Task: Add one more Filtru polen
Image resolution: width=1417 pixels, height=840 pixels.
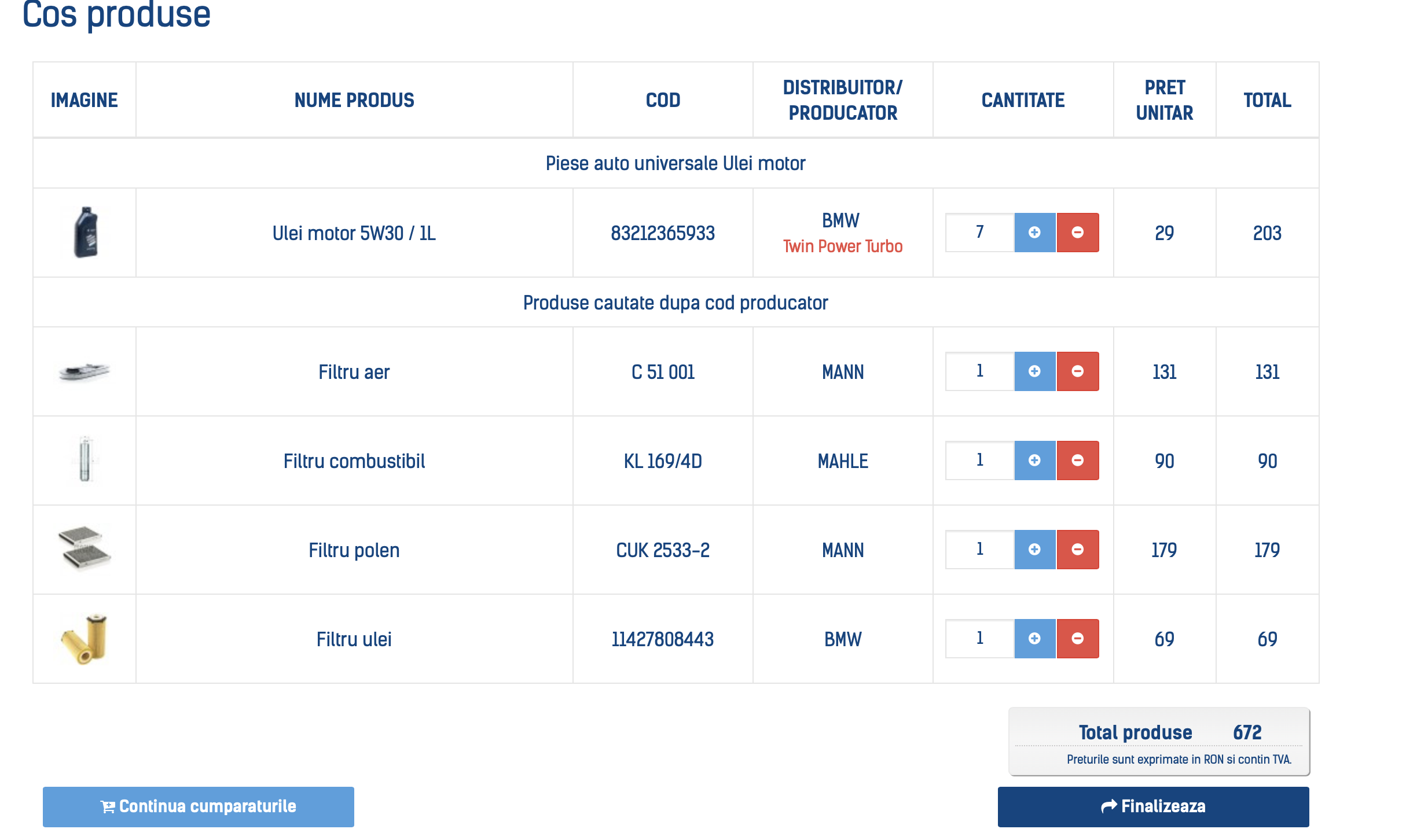Action: click(x=1034, y=550)
